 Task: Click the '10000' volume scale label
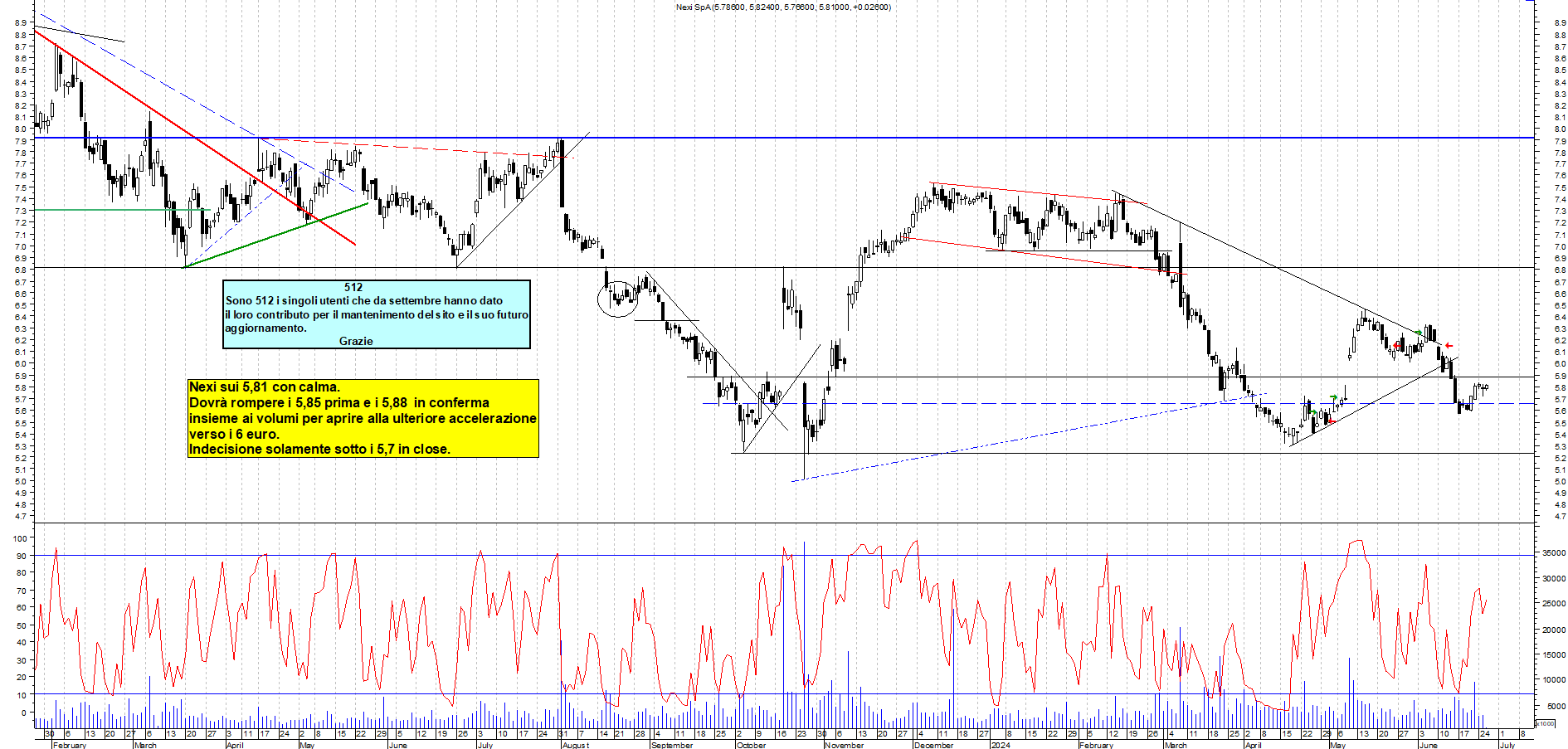click(1553, 680)
